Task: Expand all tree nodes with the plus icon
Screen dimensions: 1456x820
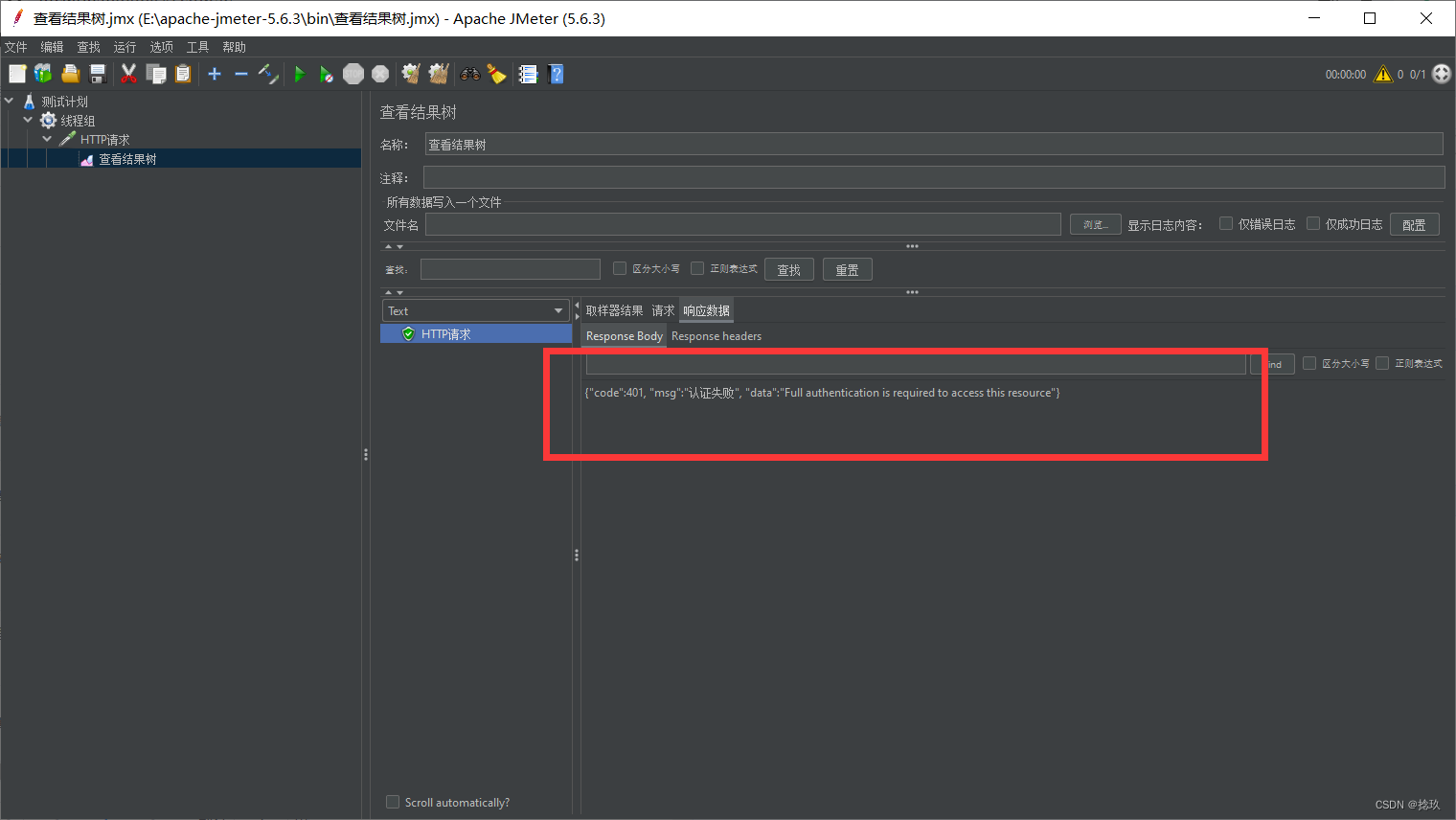Action: click(215, 74)
